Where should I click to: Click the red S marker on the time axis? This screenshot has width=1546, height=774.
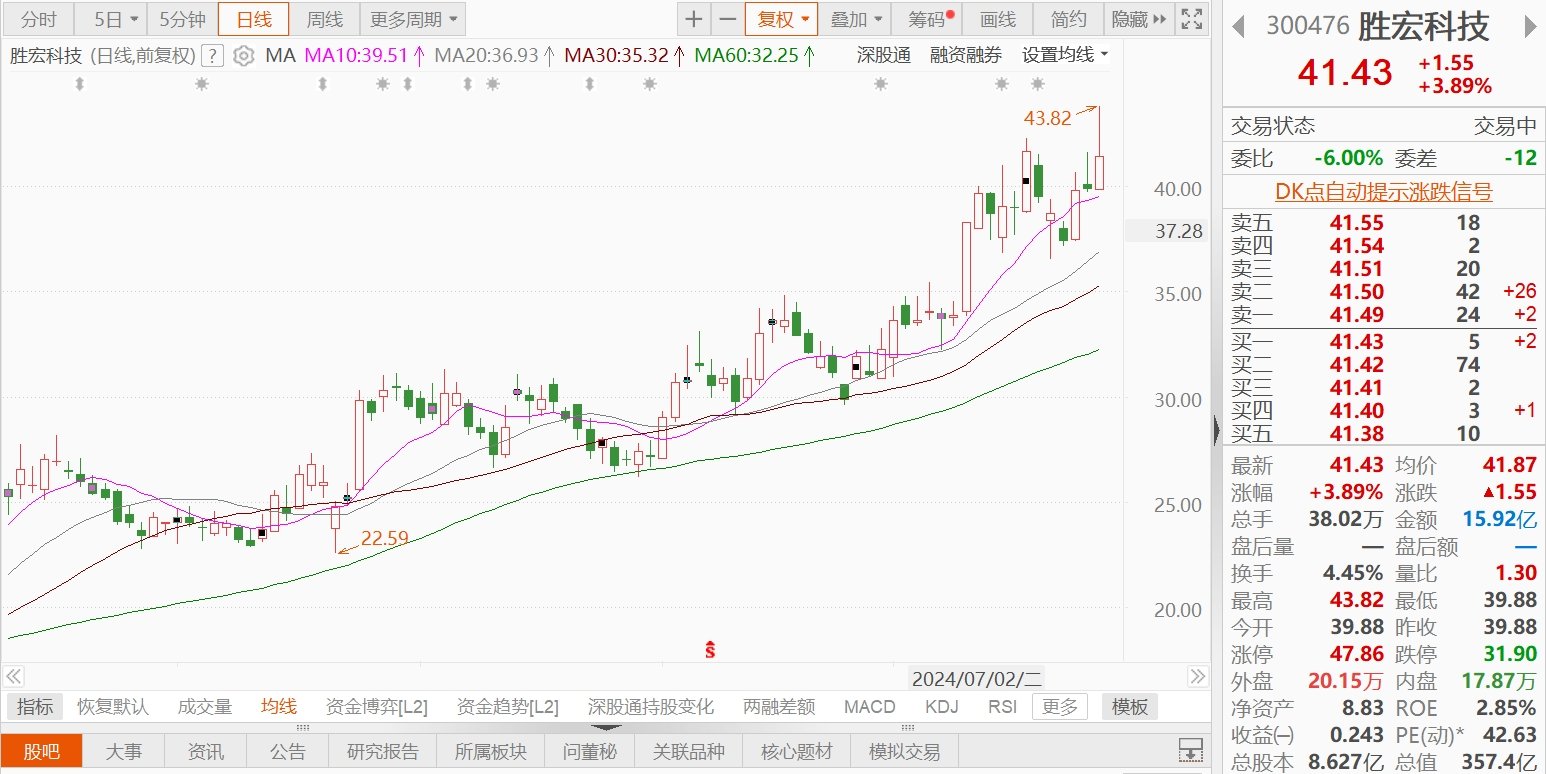(710, 650)
